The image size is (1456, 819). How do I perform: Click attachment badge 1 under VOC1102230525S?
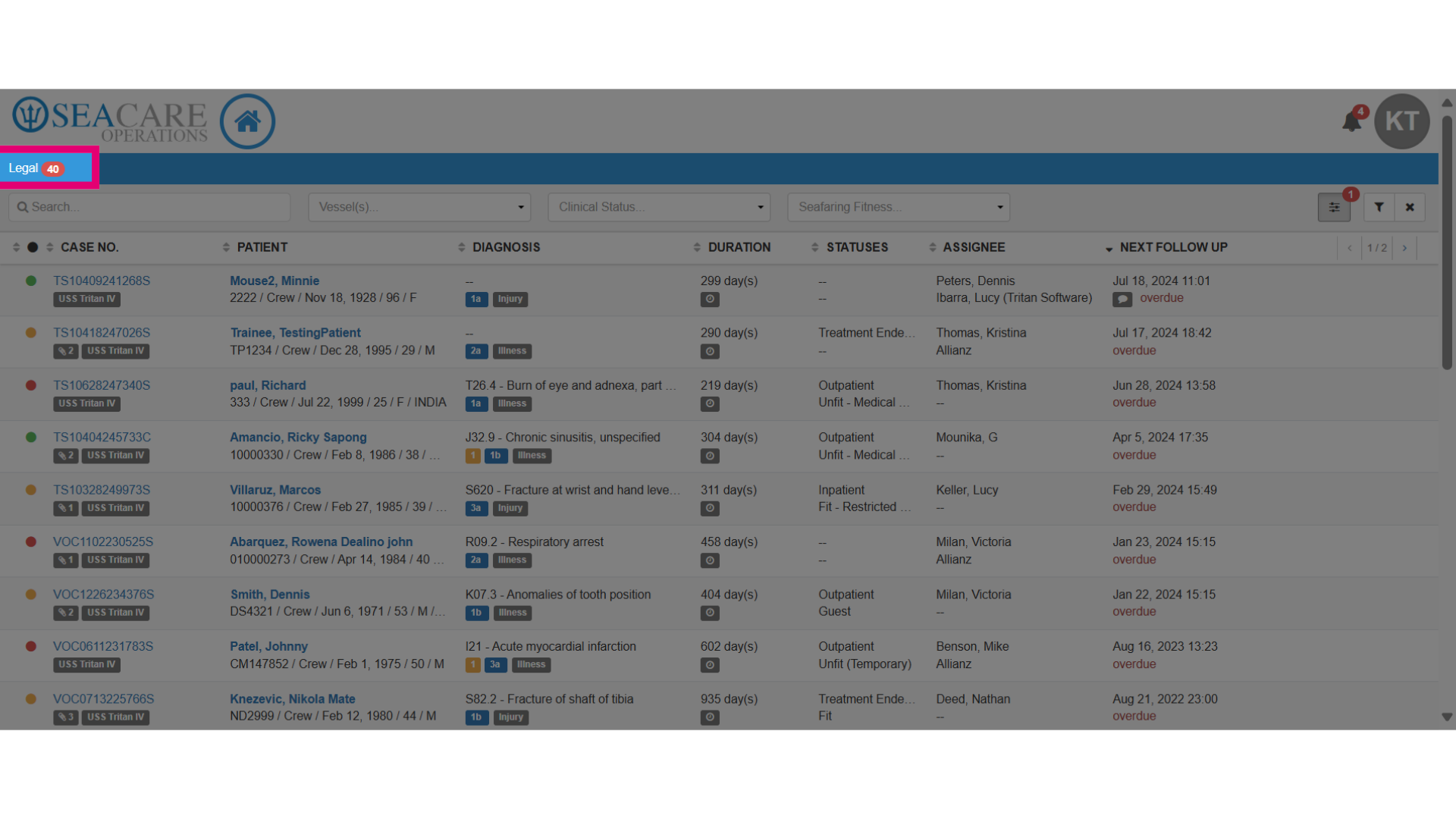point(66,560)
